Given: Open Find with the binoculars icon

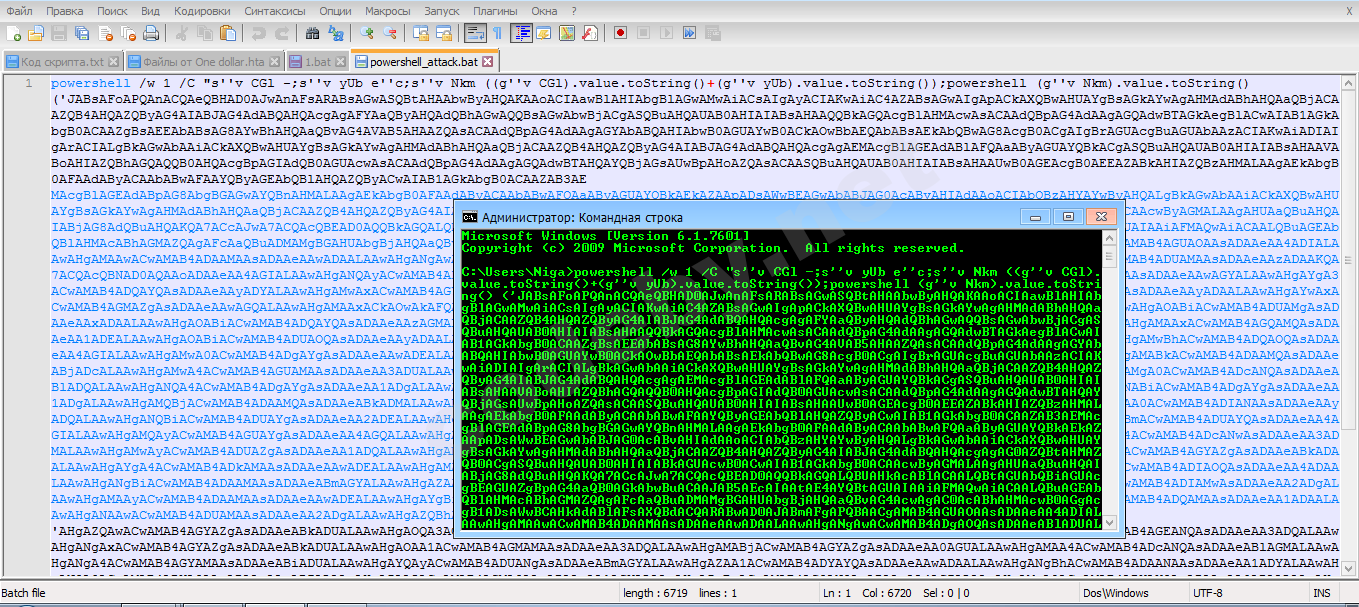Looking at the screenshot, I should [312, 33].
